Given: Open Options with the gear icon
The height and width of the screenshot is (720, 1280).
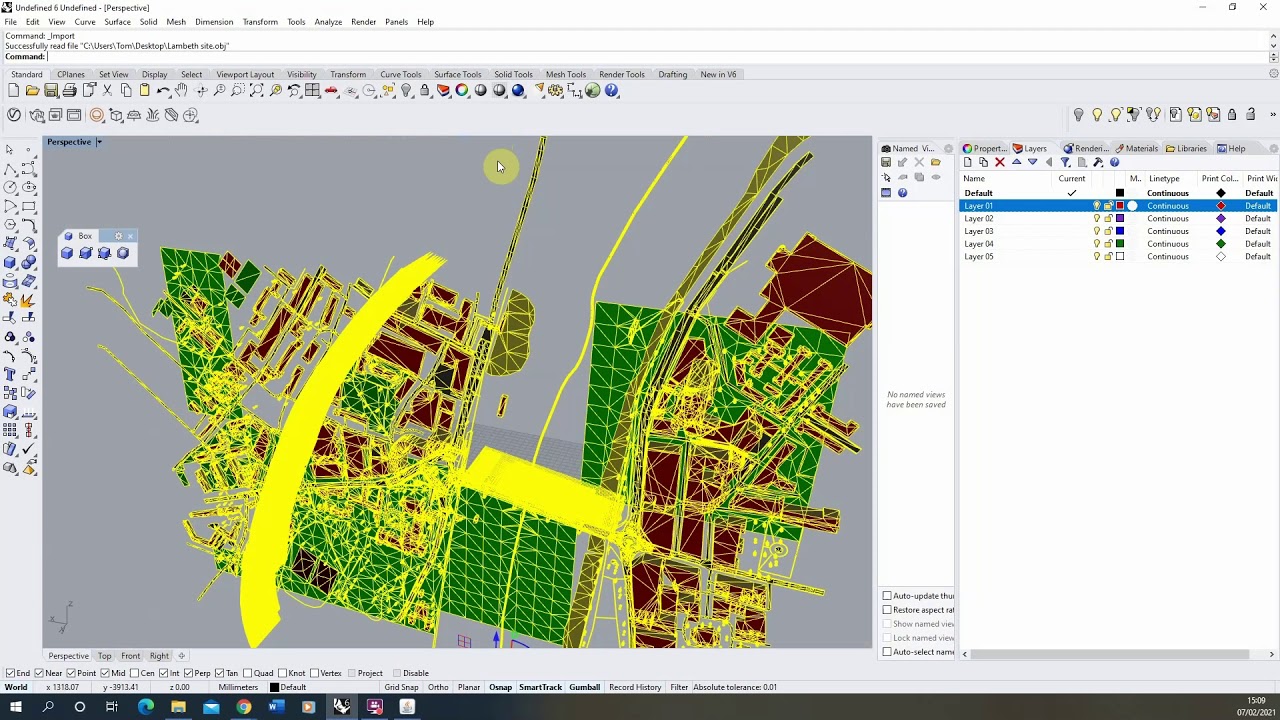Looking at the screenshot, I should 556,91.
